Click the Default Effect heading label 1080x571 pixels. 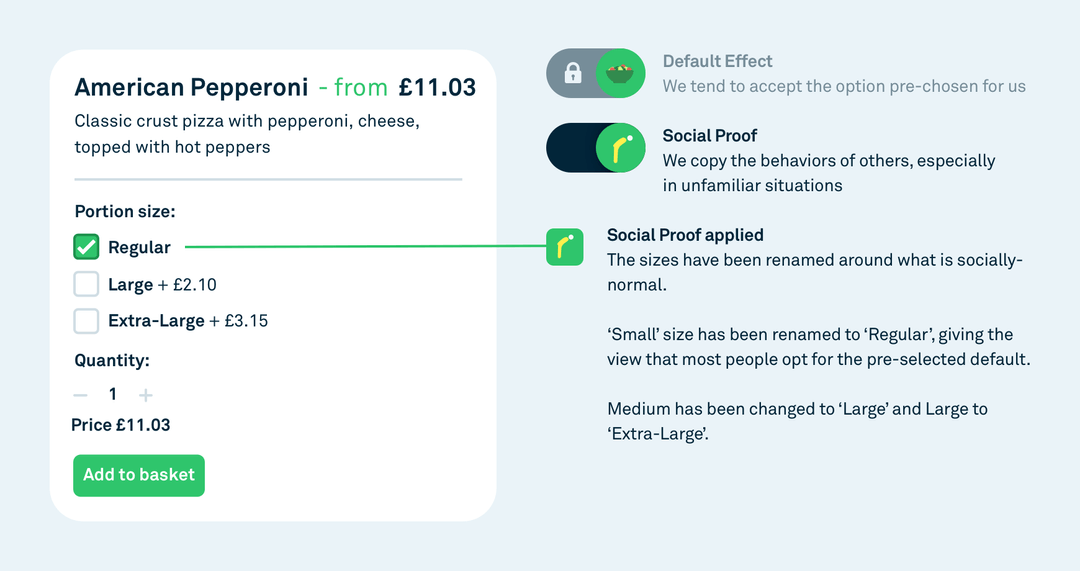point(717,61)
